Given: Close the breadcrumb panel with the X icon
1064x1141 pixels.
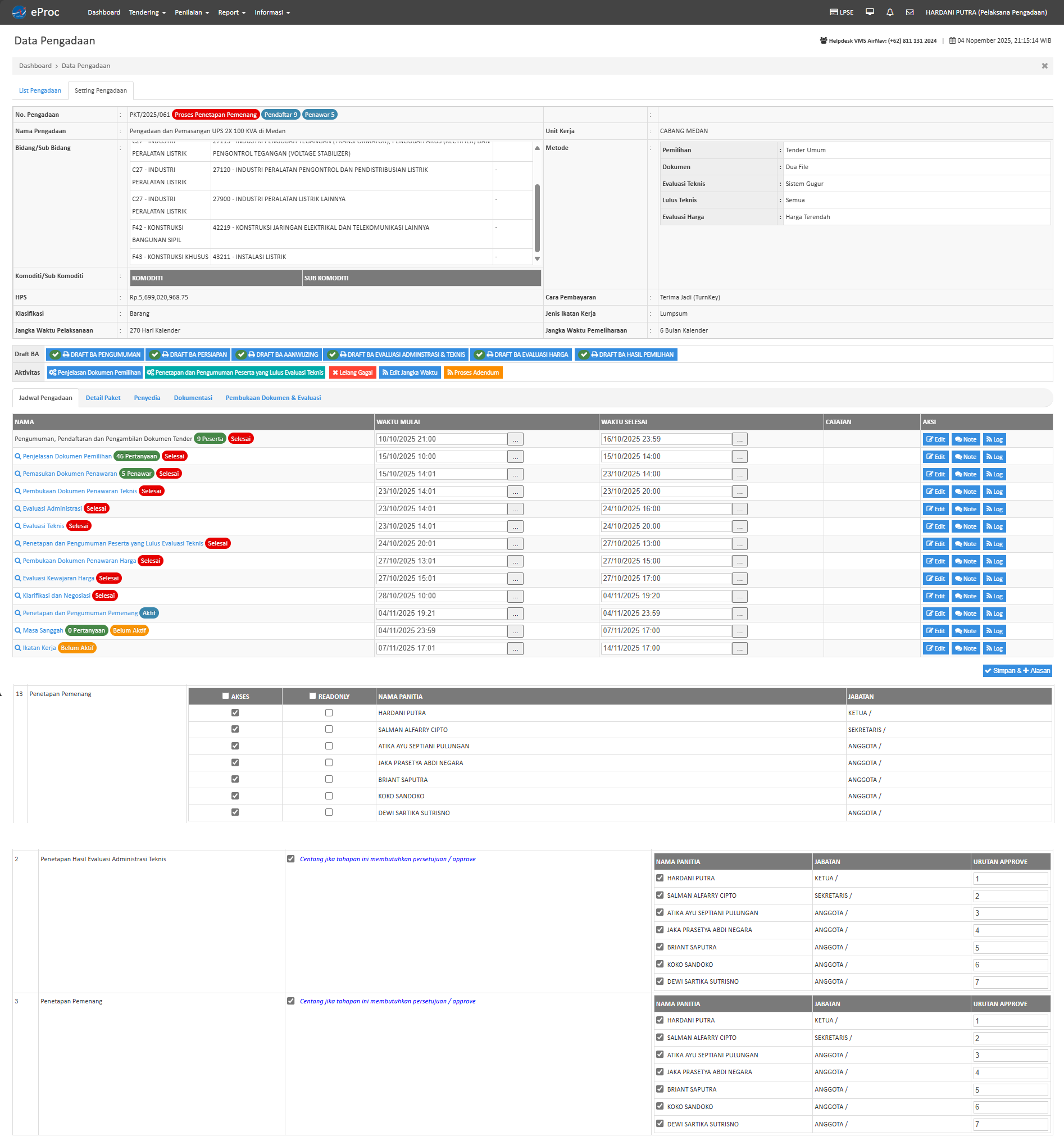Looking at the screenshot, I should (1044, 66).
